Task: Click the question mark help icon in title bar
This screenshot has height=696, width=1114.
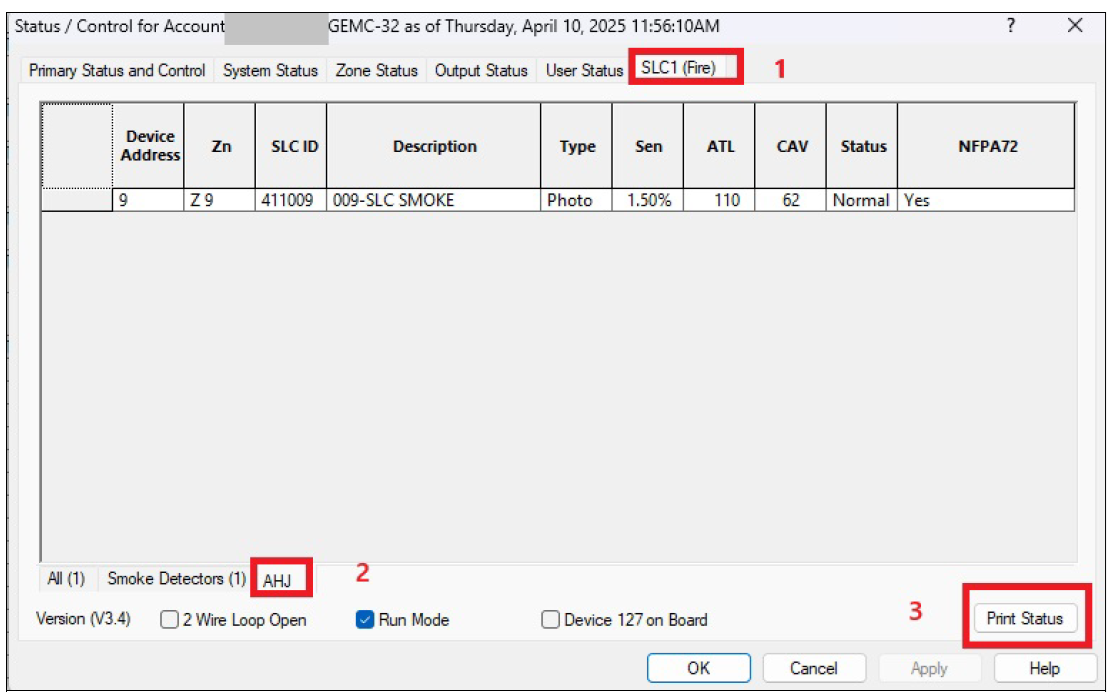Action: [1011, 26]
